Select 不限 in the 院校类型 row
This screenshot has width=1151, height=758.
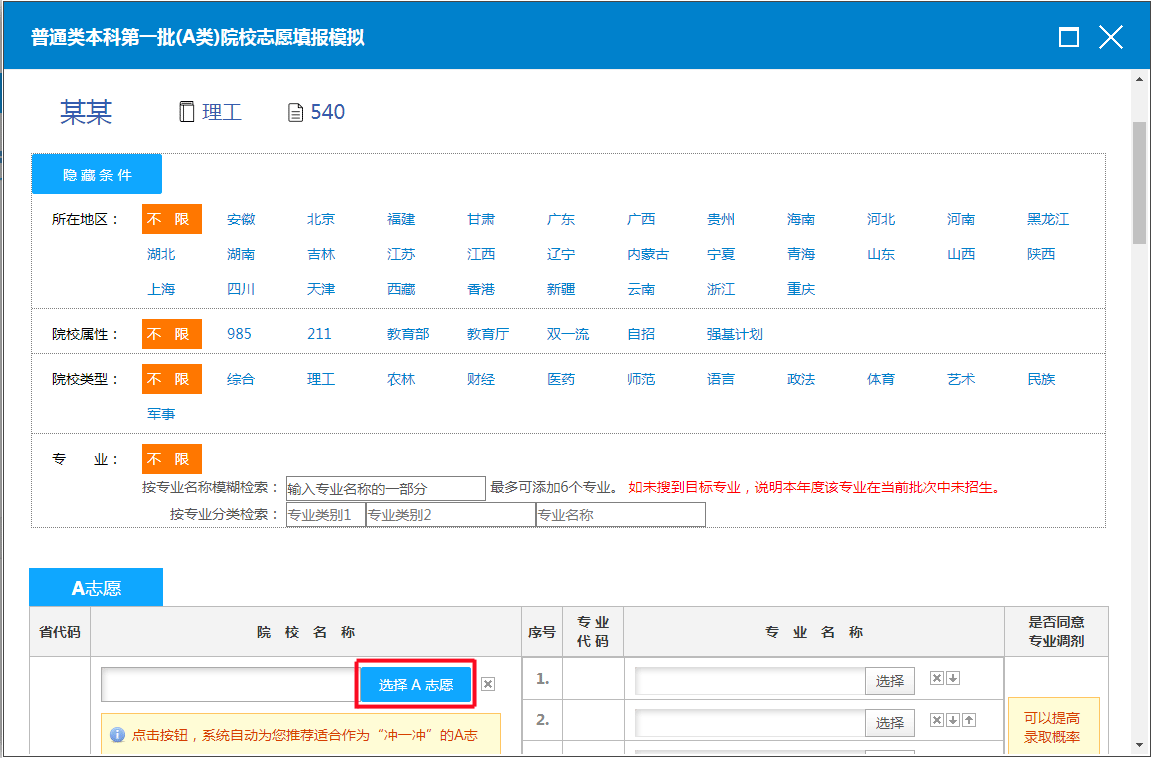point(171,379)
